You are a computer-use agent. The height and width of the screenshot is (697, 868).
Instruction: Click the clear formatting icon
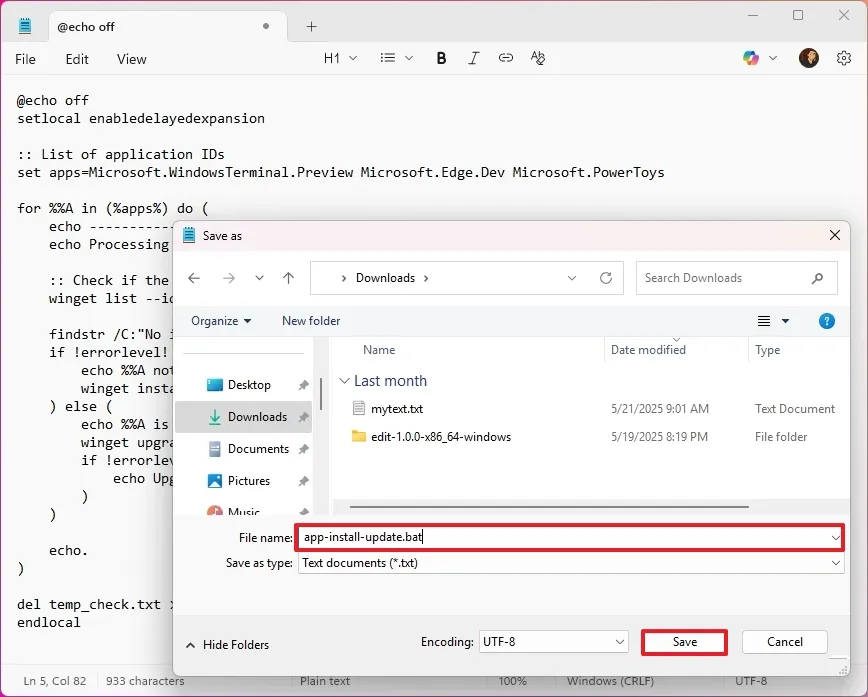(x=538, y=59)
